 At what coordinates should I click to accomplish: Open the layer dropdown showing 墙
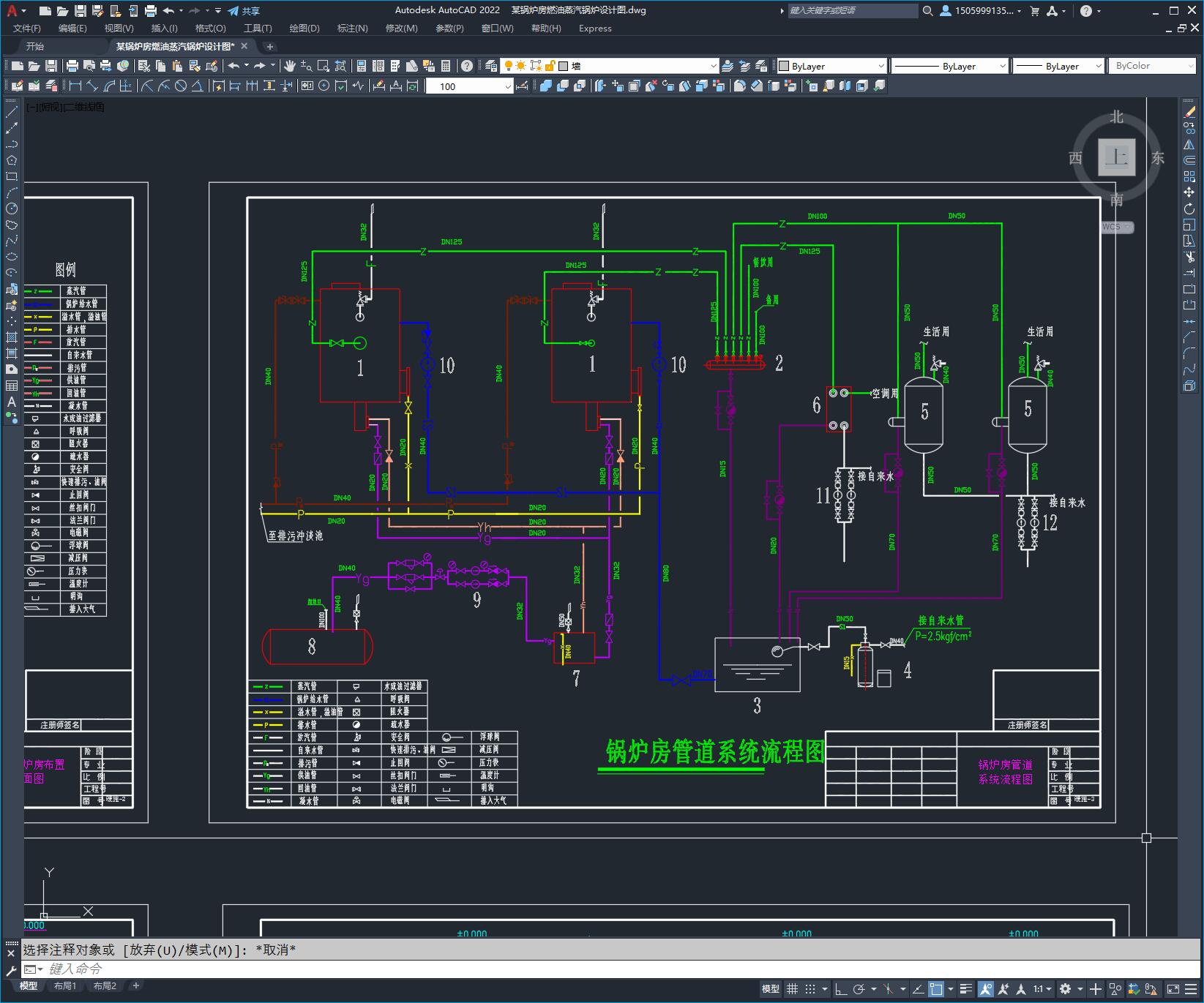(x=610, y=66)
